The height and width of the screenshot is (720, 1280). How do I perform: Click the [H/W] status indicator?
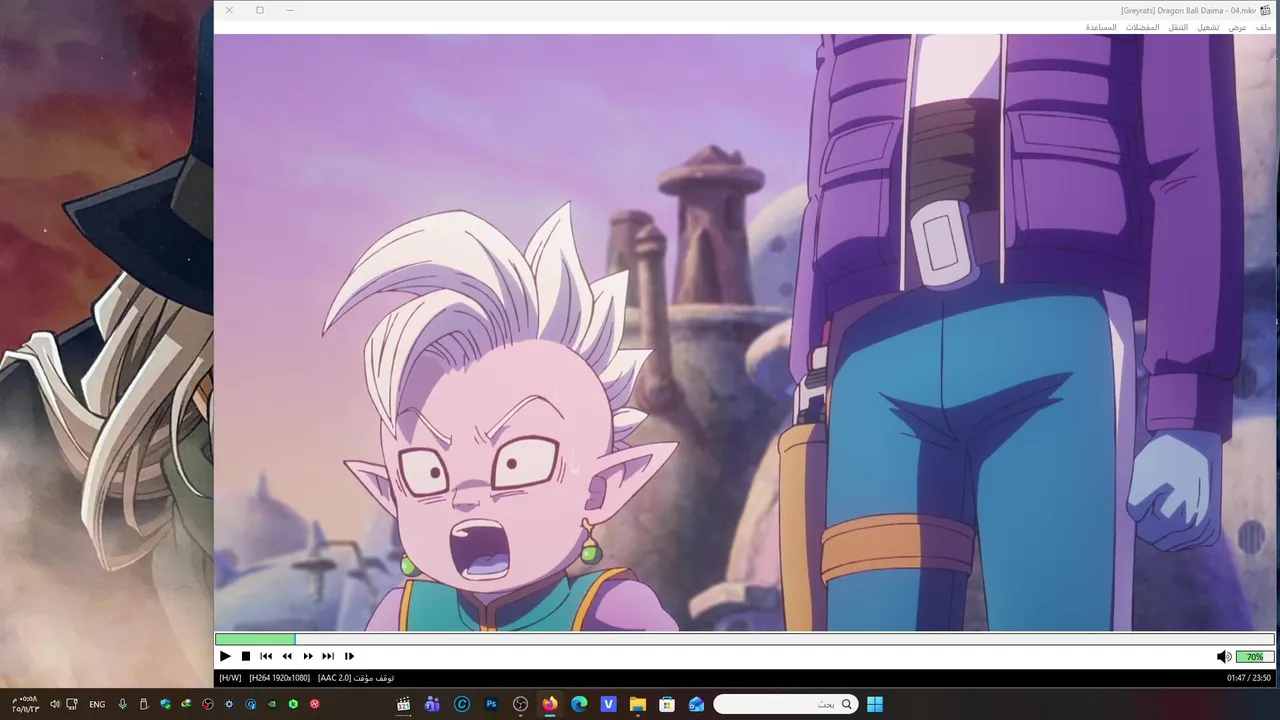230,678
